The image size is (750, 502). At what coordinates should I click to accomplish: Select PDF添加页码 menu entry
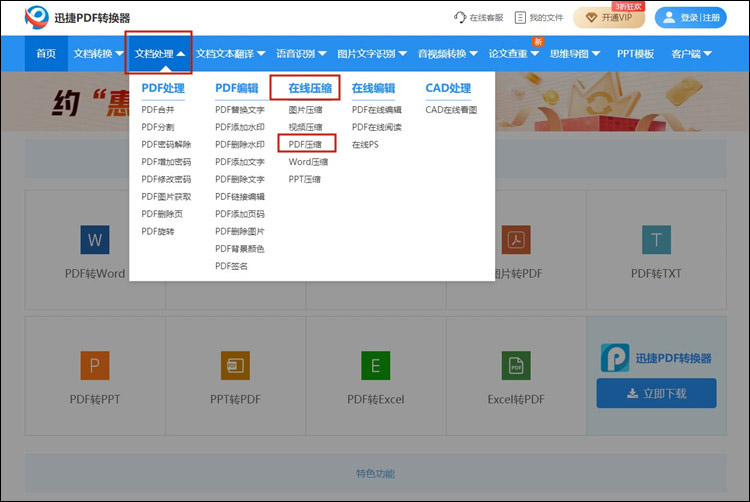click(240, 214)
